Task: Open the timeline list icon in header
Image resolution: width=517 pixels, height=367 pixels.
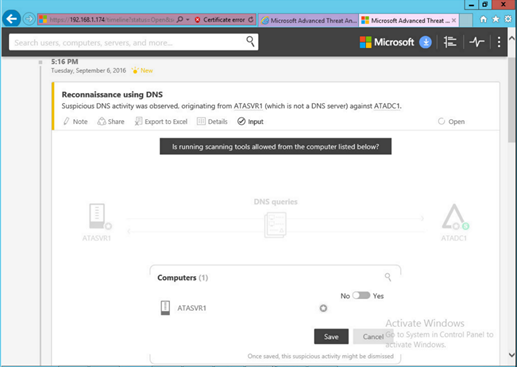Action: point(450,42)
